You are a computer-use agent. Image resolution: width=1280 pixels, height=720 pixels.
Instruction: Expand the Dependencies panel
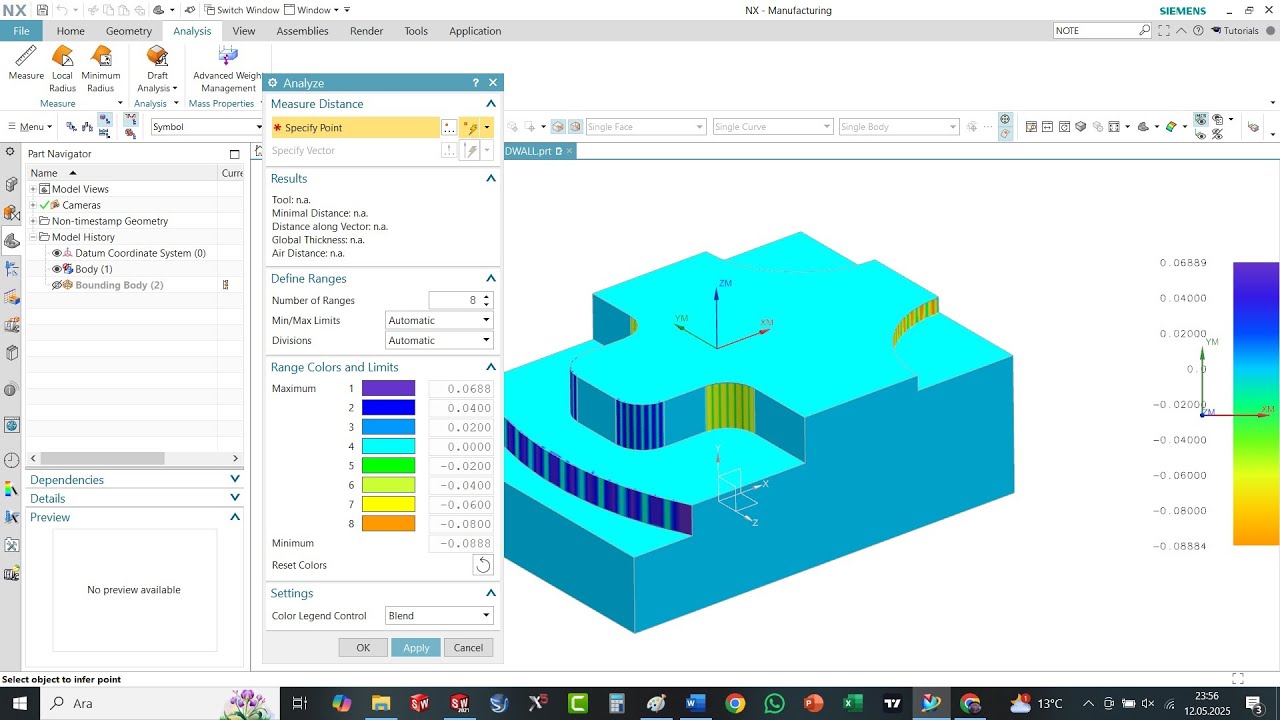pos(235,479)
